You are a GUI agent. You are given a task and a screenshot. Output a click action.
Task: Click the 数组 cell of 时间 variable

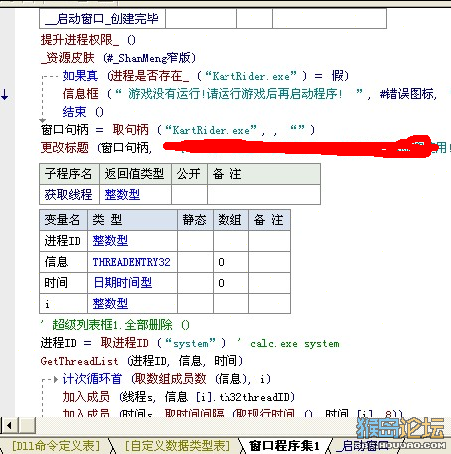231,283
